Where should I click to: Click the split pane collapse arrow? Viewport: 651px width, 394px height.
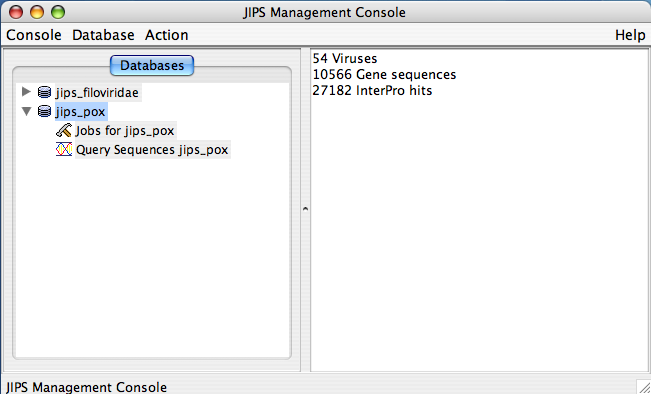click(x=305, y=208)
